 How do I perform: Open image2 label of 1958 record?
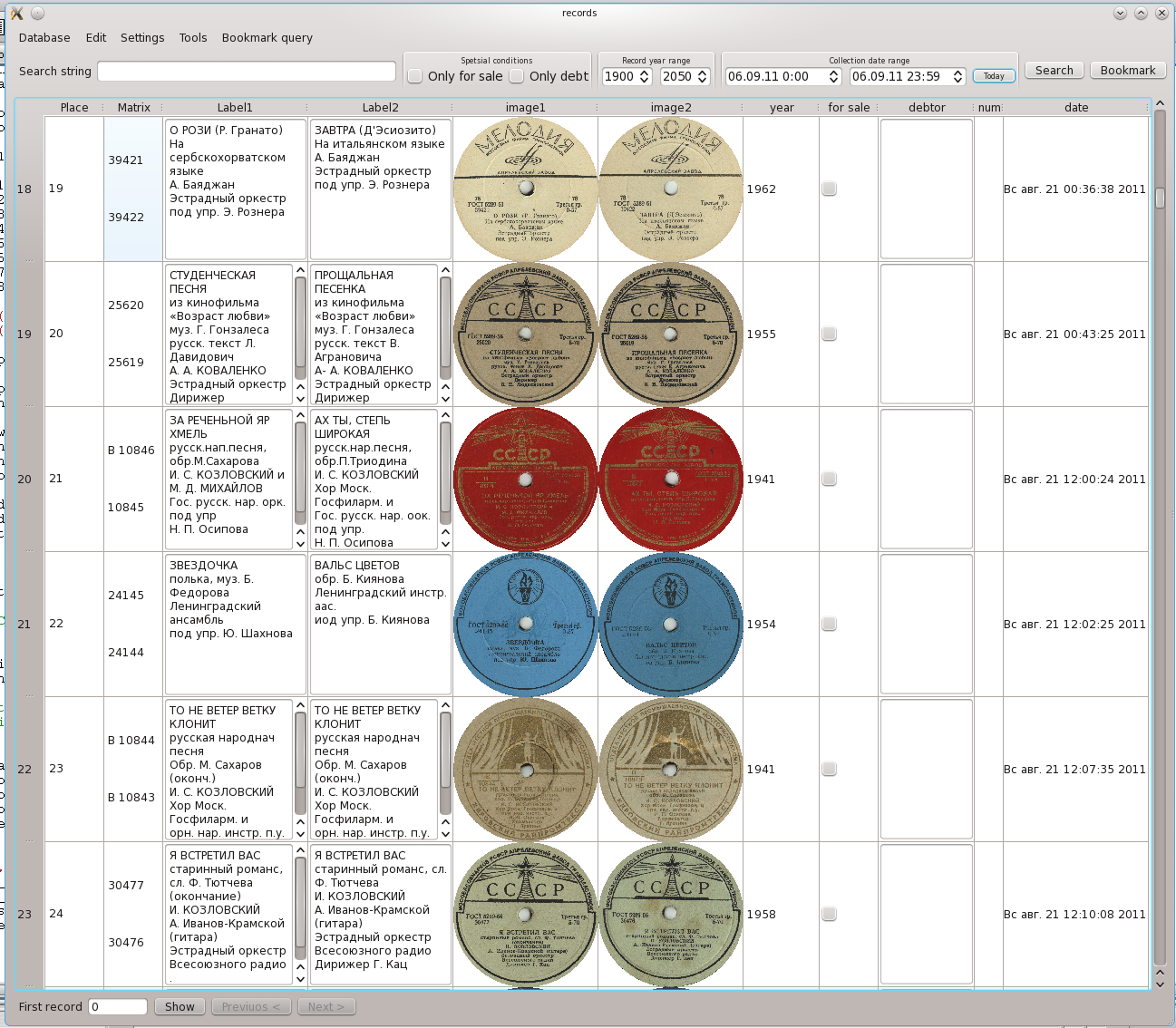[671, 914]
